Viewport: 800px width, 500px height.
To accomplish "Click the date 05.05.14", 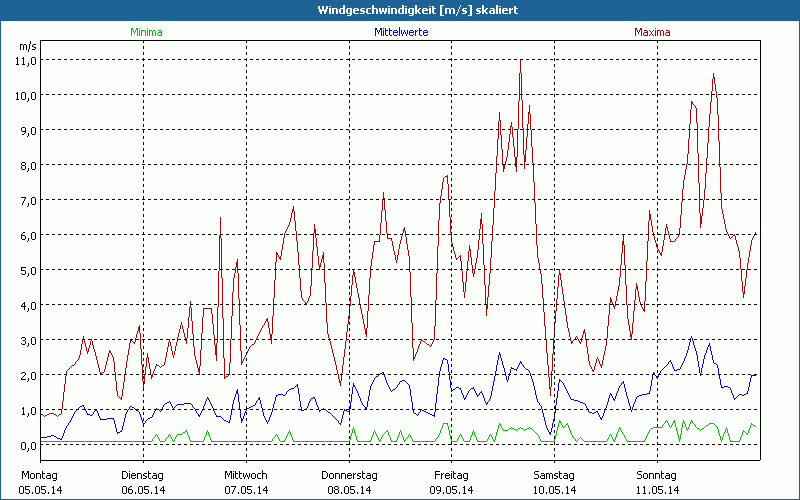I will click(x=41, y=490).
